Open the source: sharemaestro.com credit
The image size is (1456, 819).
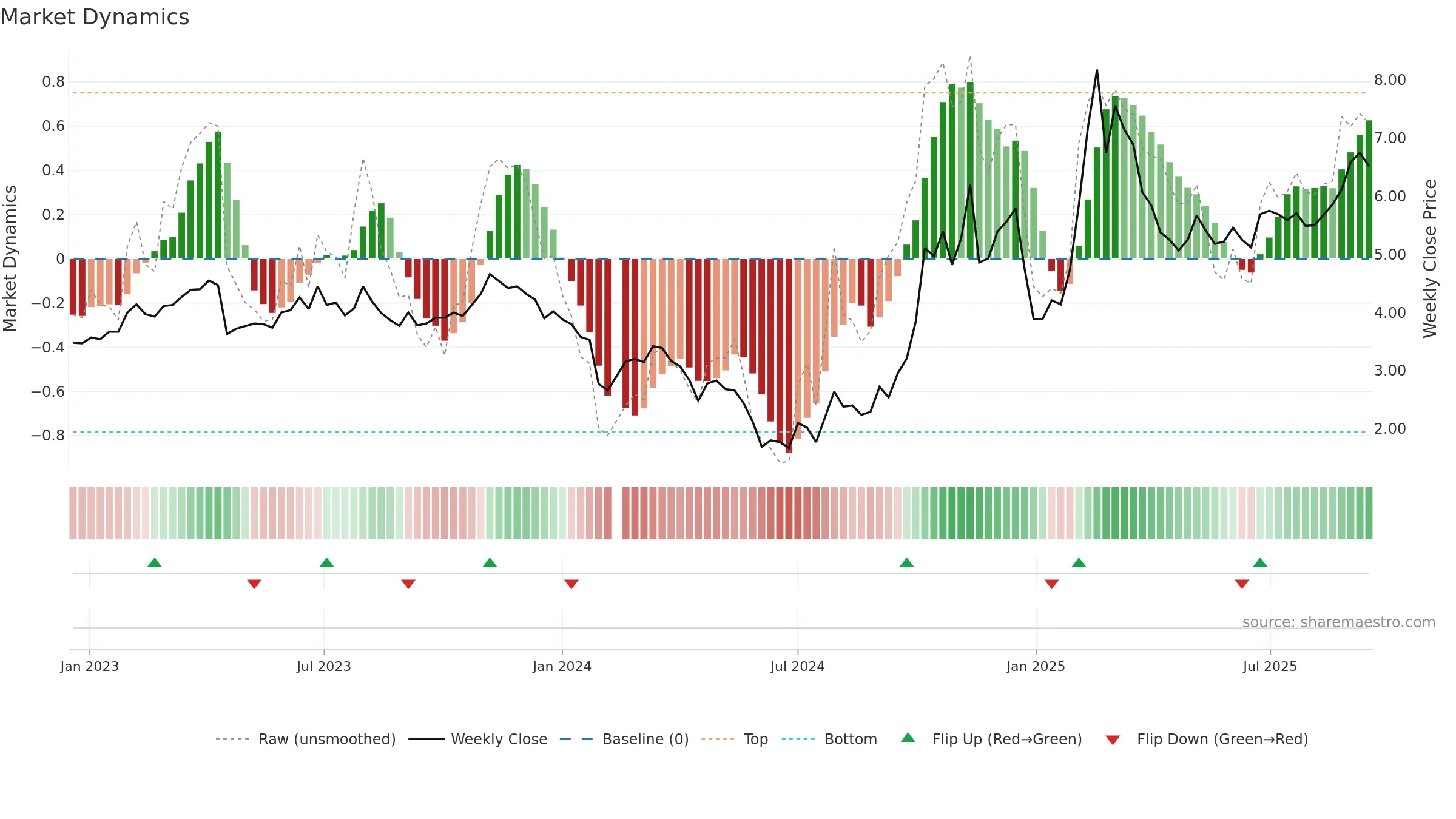(1339, 622)
